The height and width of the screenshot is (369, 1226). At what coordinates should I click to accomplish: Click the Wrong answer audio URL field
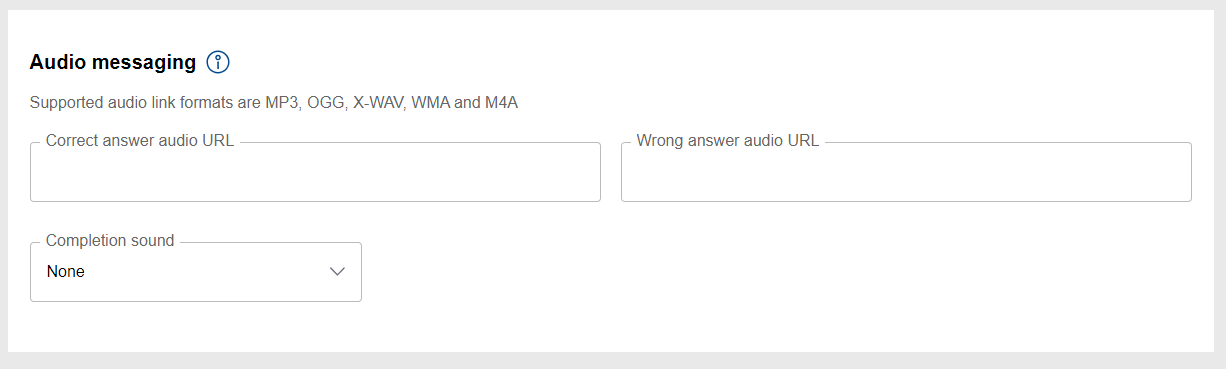906,172
